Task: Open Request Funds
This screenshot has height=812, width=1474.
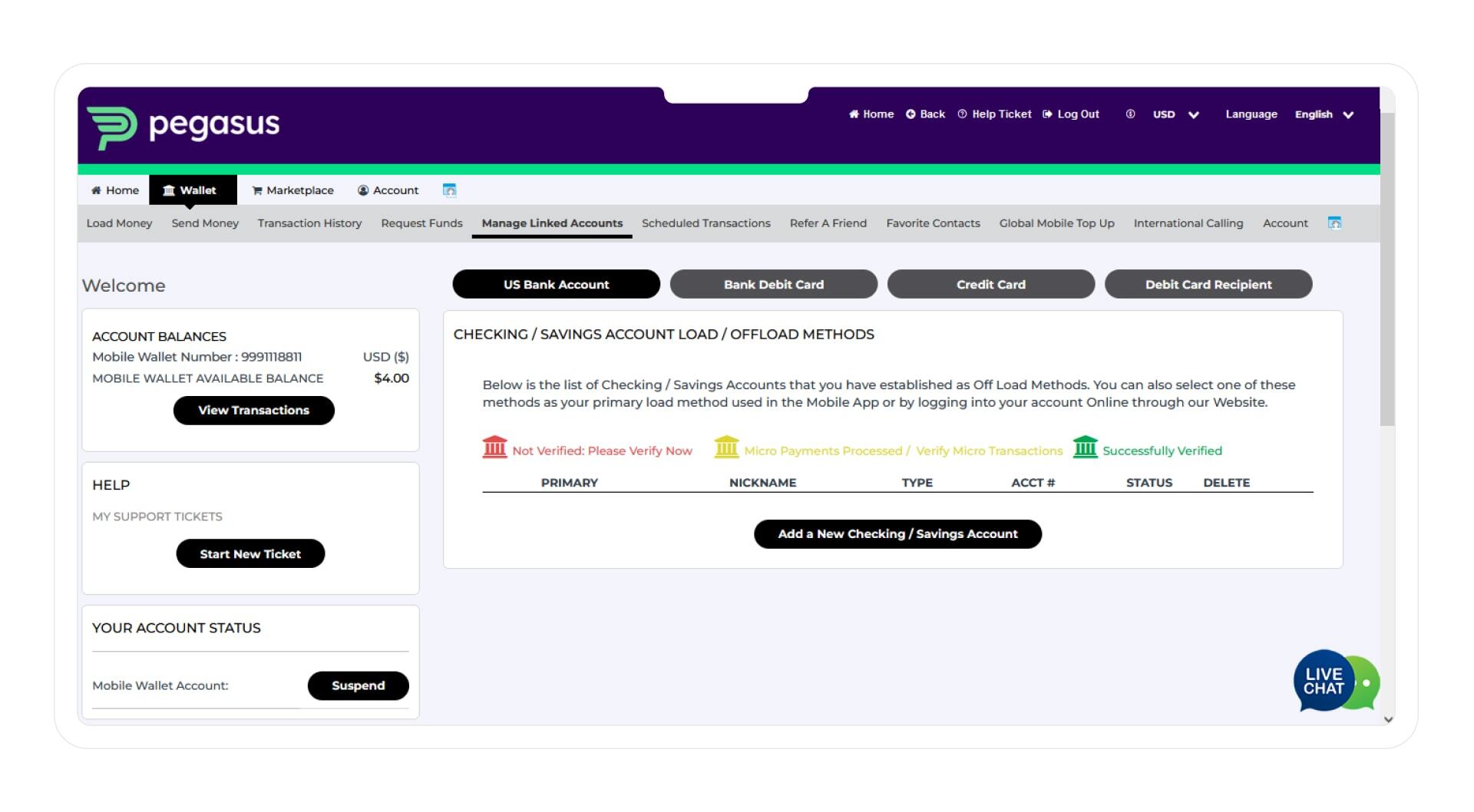Action: click(421, 223)
